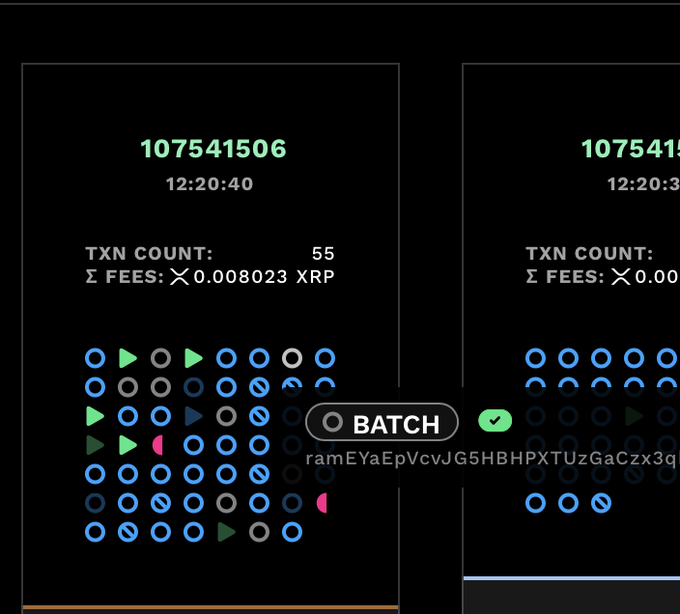The width and height of the screenshot is (680, 614).
Task: Click the TXN COUNT label in the second ledger card
Action: (x=589, y=254)
